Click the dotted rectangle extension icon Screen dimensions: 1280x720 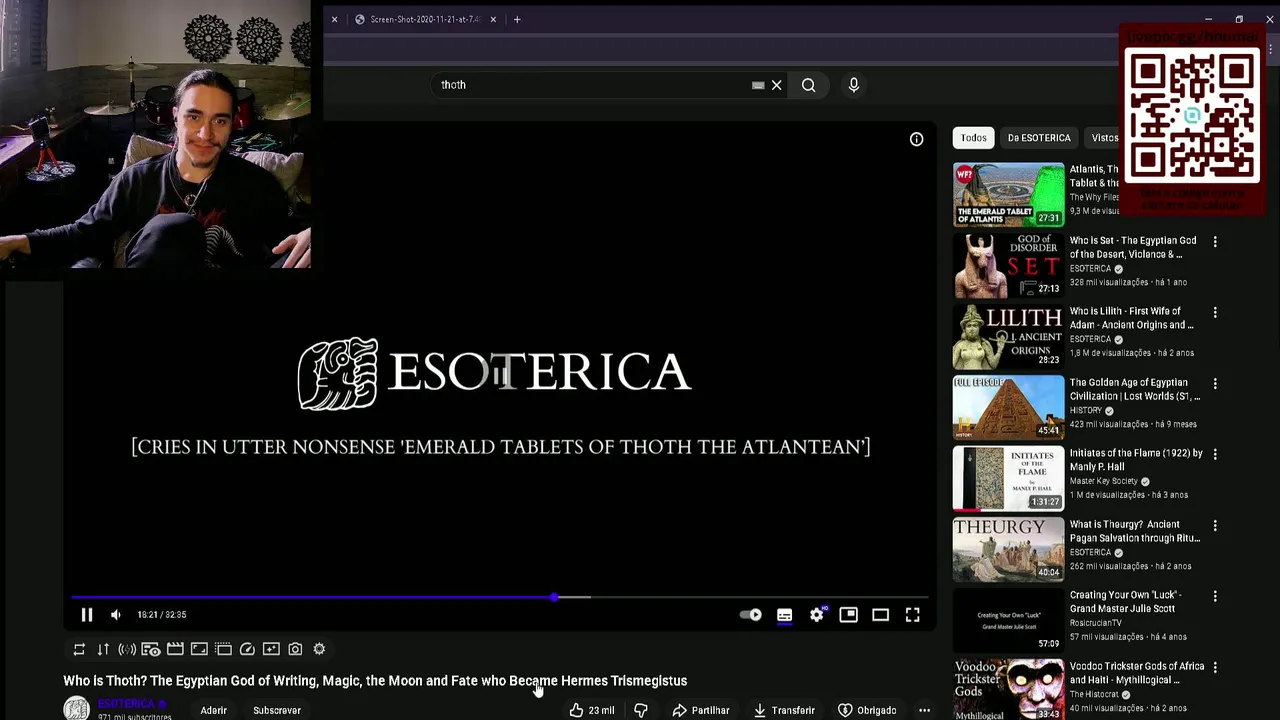click(x=223, y=649)
